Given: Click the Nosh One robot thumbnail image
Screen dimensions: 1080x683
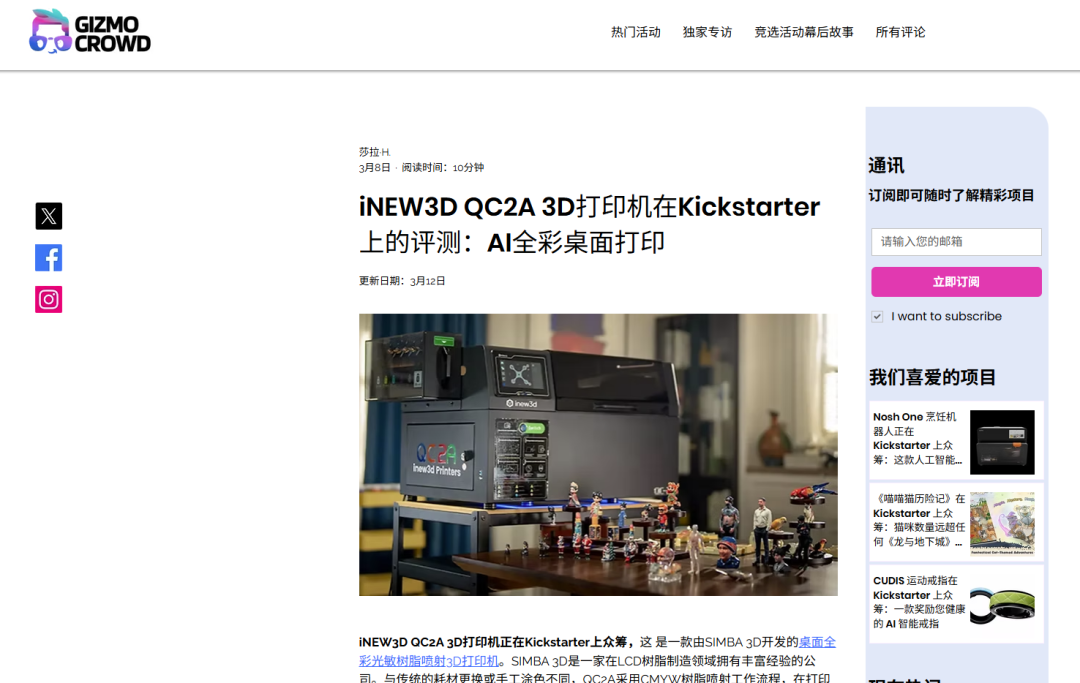Looking at the screenshot, I should point(1003,440).
